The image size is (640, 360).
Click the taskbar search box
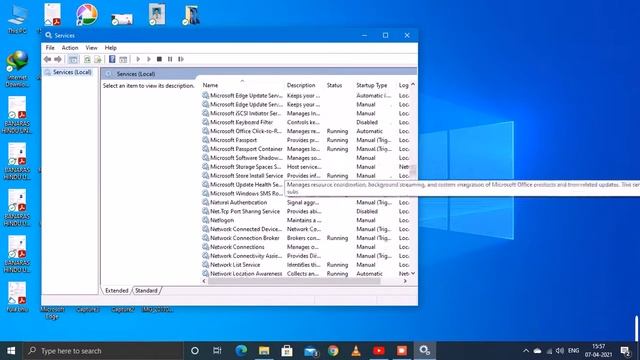point(103,351)
